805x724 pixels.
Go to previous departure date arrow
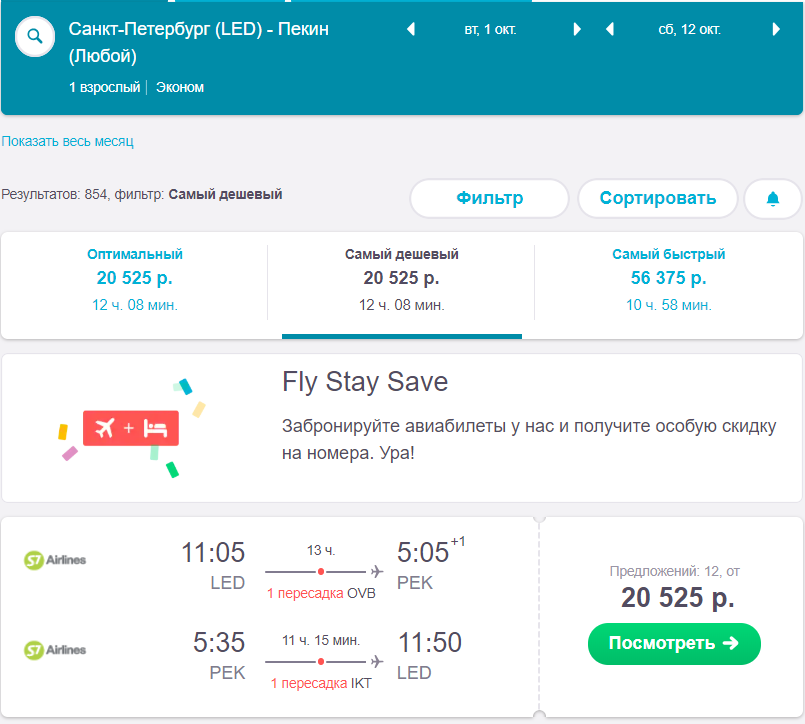point(410,30)
